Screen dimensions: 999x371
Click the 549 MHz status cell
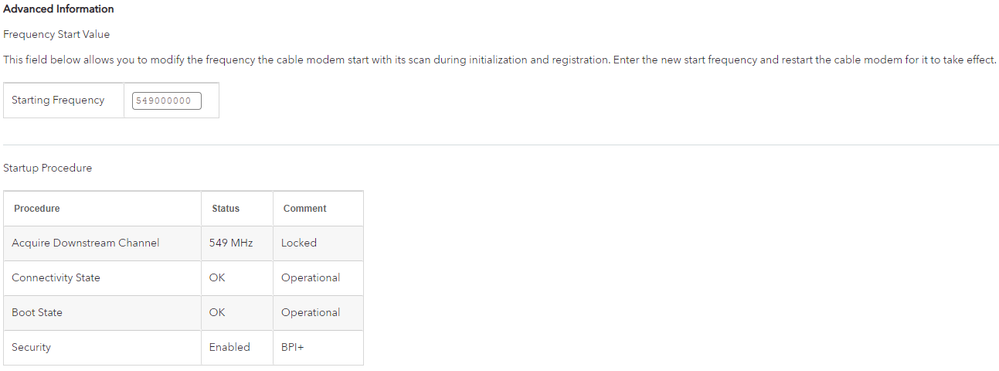237,243
